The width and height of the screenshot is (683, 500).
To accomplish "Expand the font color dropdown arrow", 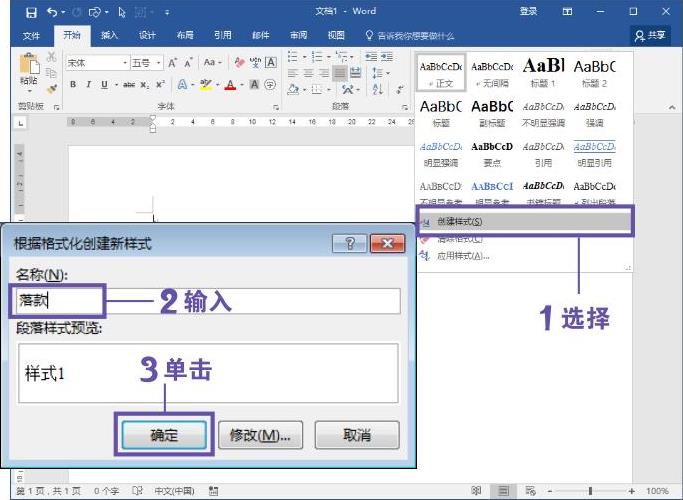I will tap(241, 85).
